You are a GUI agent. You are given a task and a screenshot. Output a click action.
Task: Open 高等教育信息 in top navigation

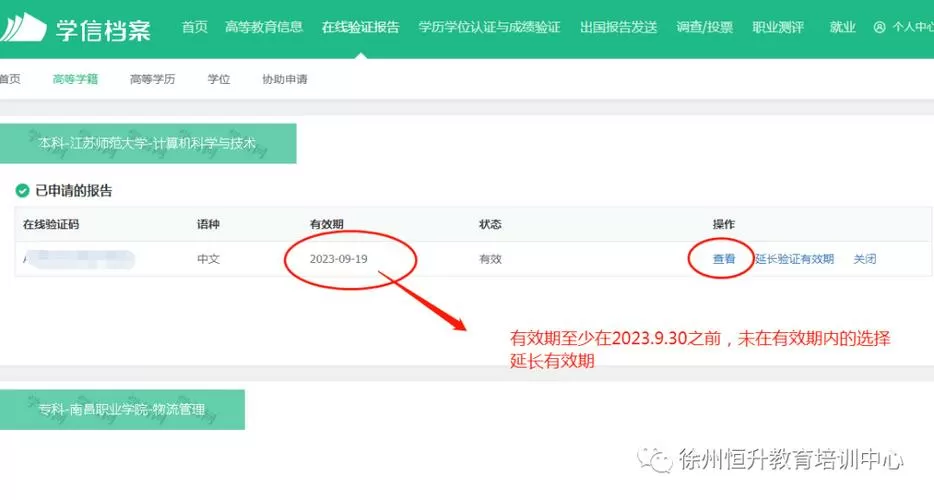click(x=264, y=27)
